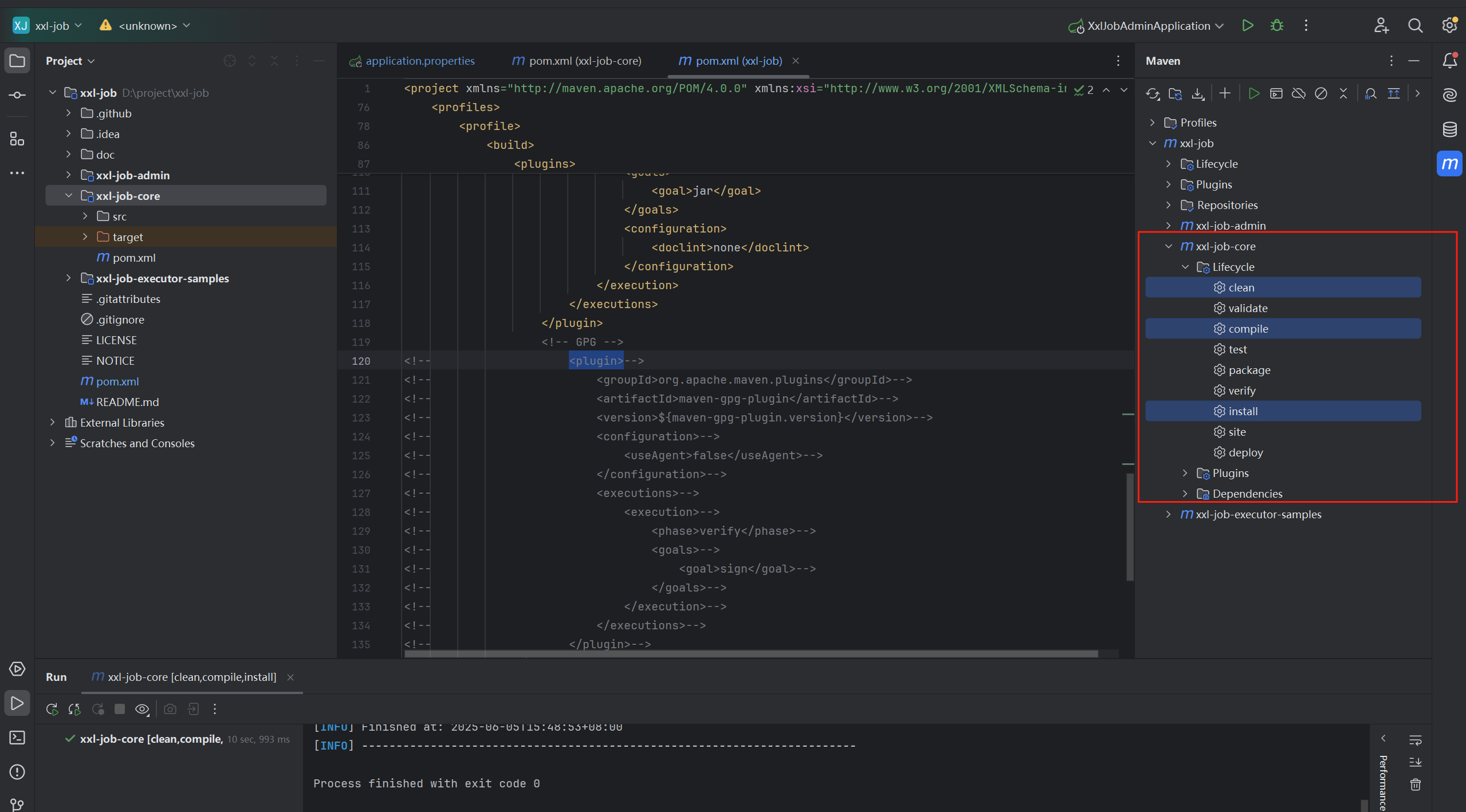Open run configuration XxlJobAdminApplication dropdown
Image resolution: width=1466 pixels, height=812 pixels.
[x=1147, y=26]
